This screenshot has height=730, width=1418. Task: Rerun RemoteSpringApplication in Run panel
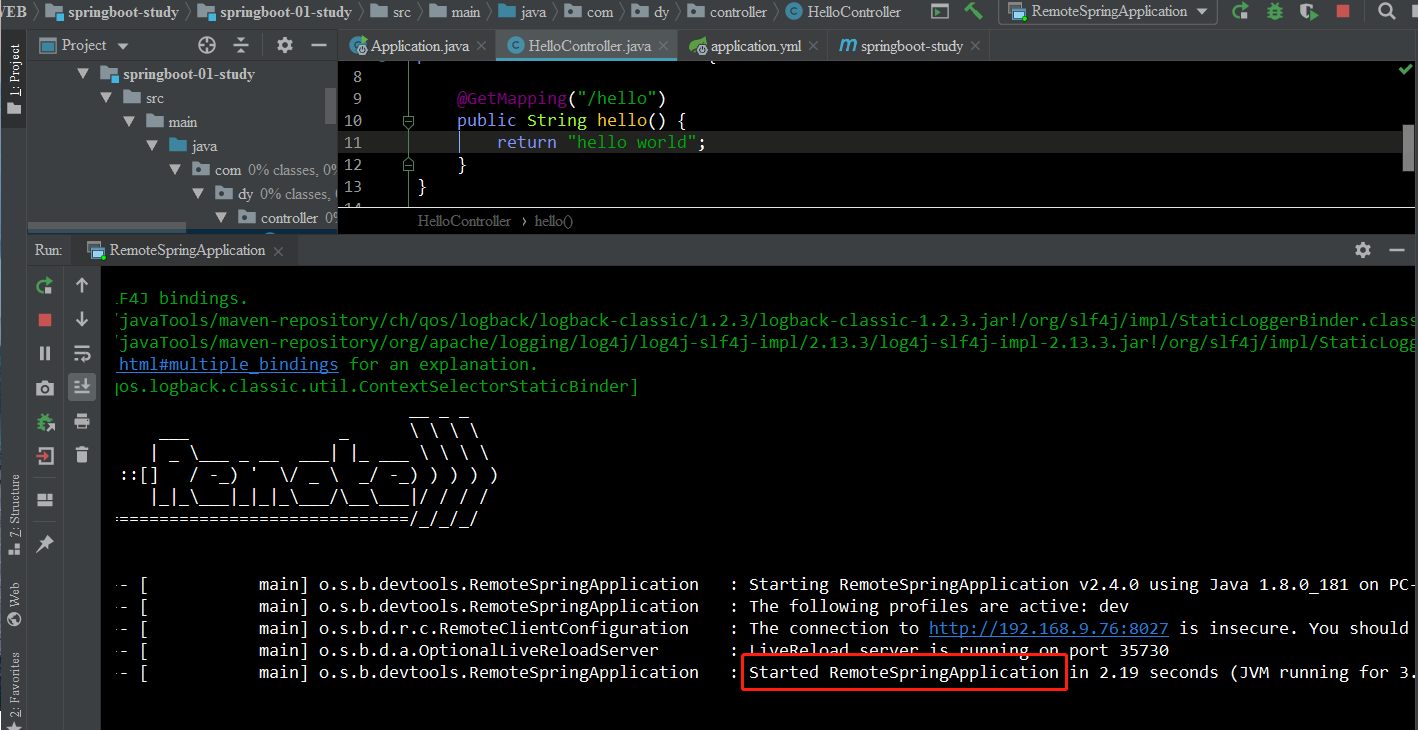(44, 286)
